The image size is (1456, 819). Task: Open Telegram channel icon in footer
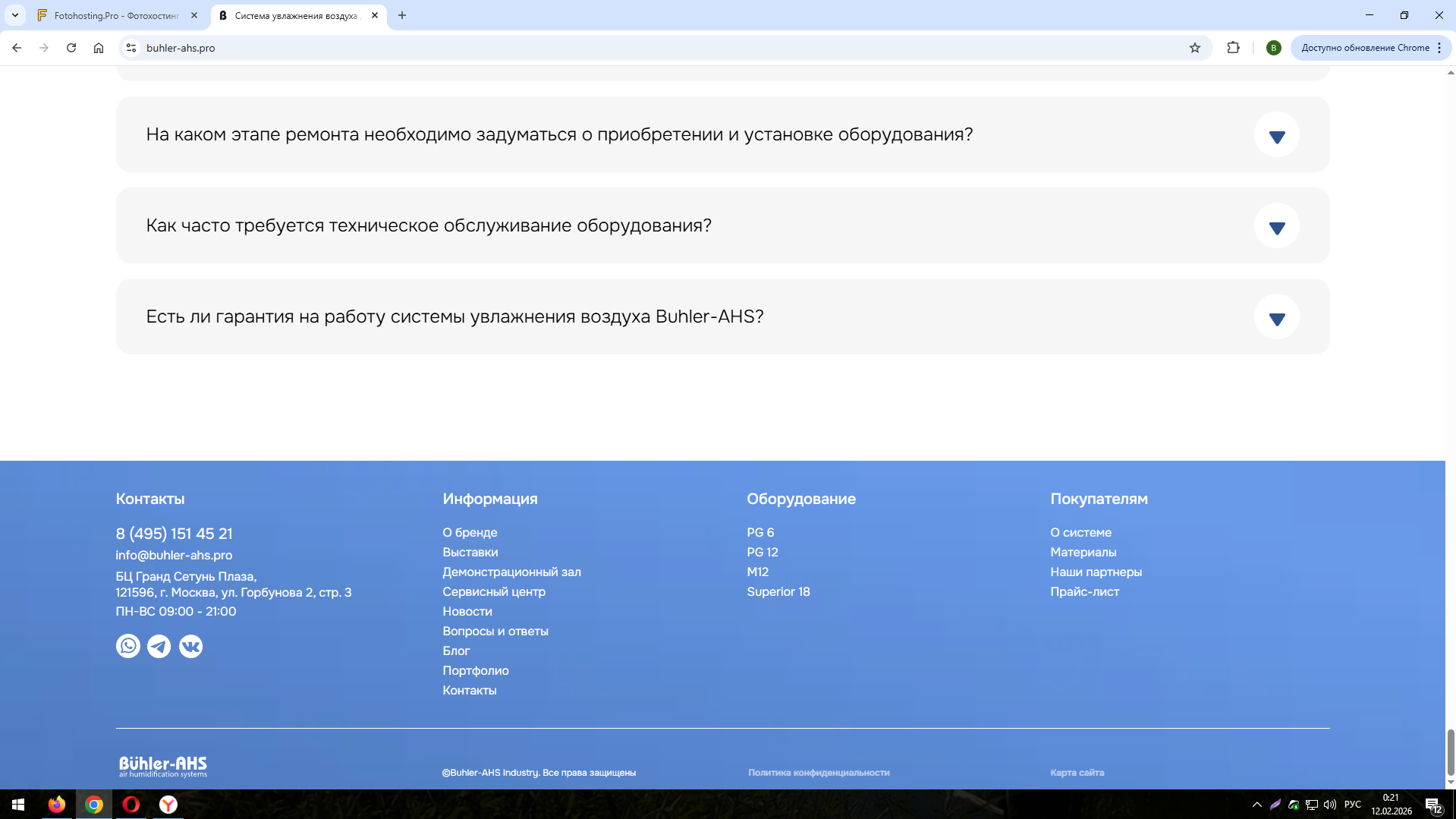click(159, 646)
